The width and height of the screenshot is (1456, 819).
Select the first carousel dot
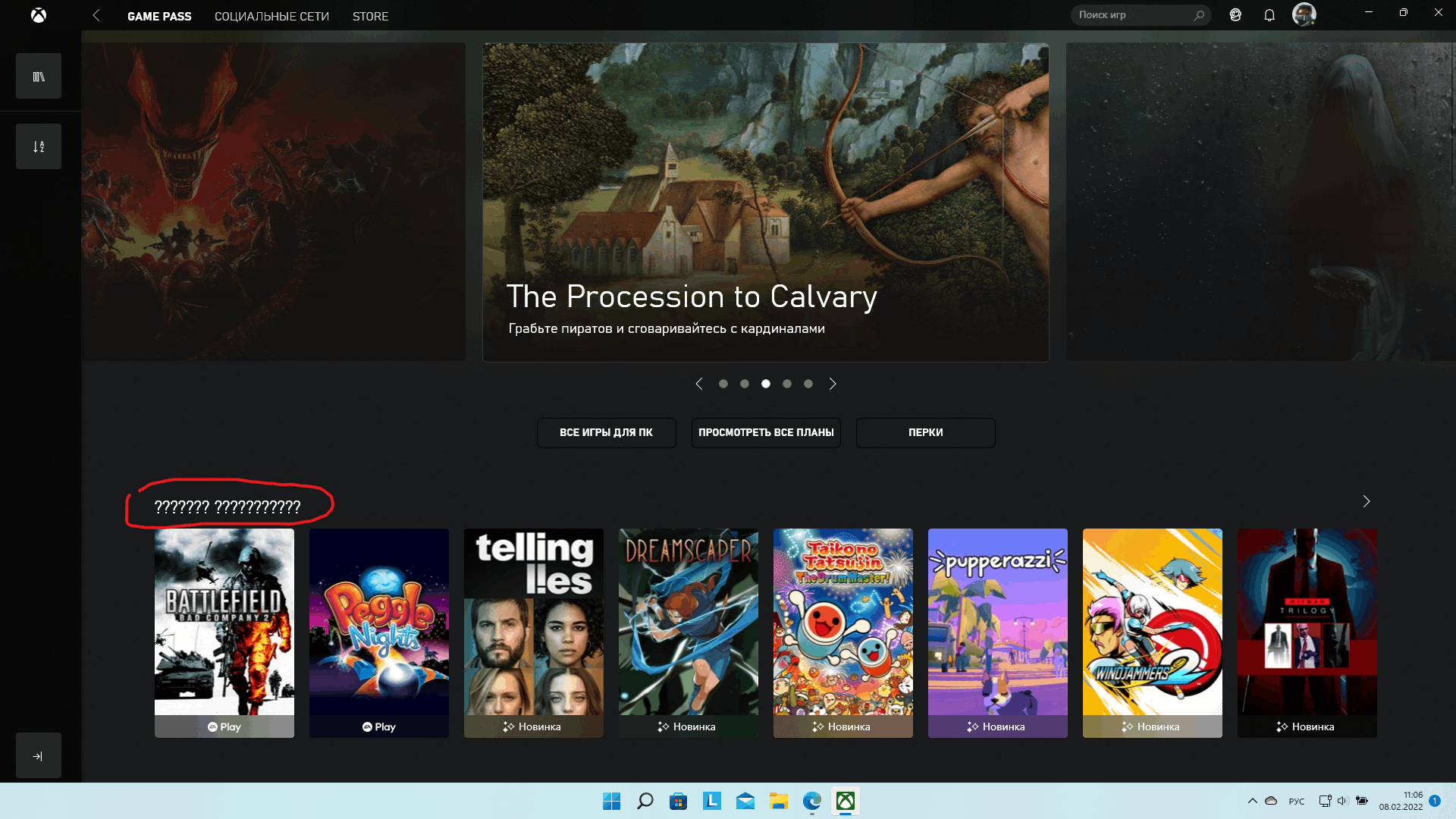pyautogui.click(x=723, y=384)
